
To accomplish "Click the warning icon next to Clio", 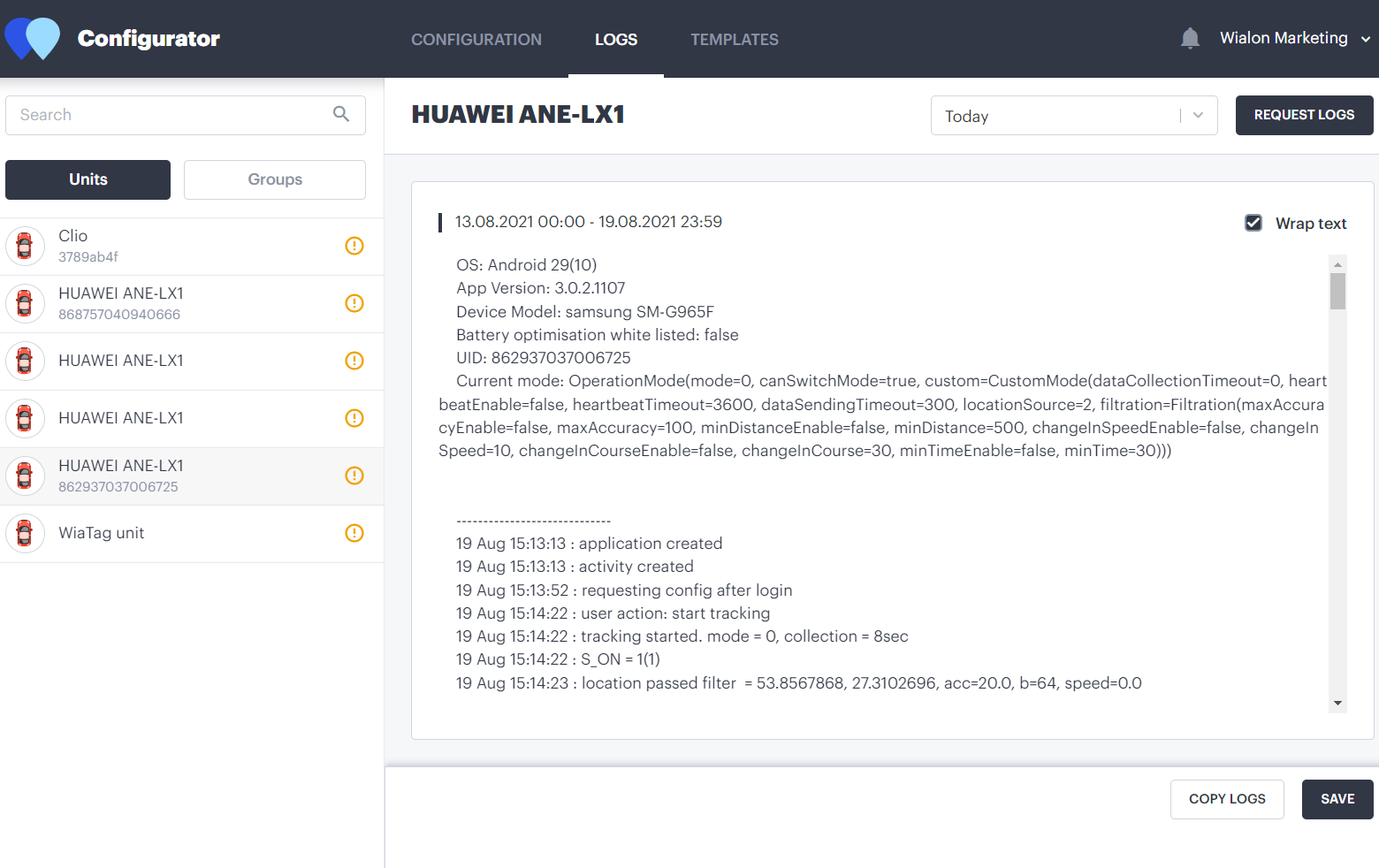I will (354, 246).
